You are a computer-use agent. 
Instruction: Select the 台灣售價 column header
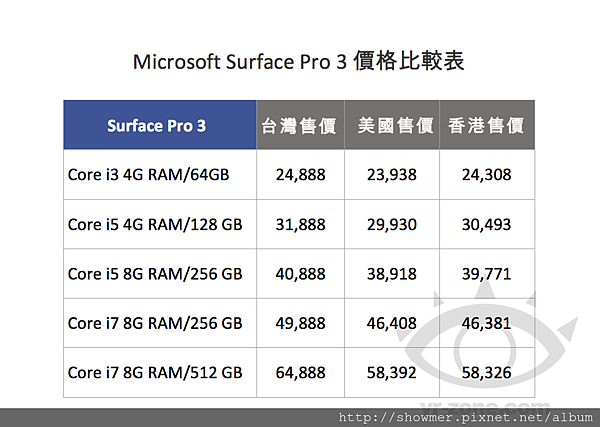(300, 125)
